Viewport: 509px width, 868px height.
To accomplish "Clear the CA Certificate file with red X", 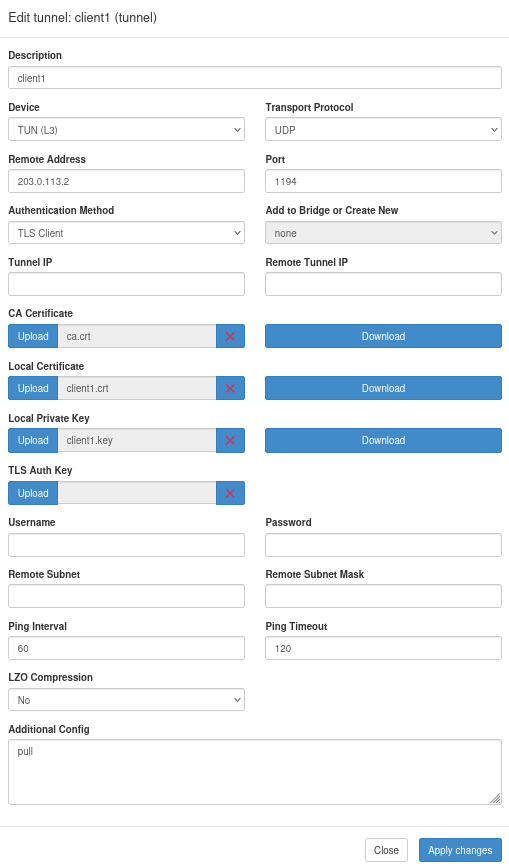I will (230, 336).
